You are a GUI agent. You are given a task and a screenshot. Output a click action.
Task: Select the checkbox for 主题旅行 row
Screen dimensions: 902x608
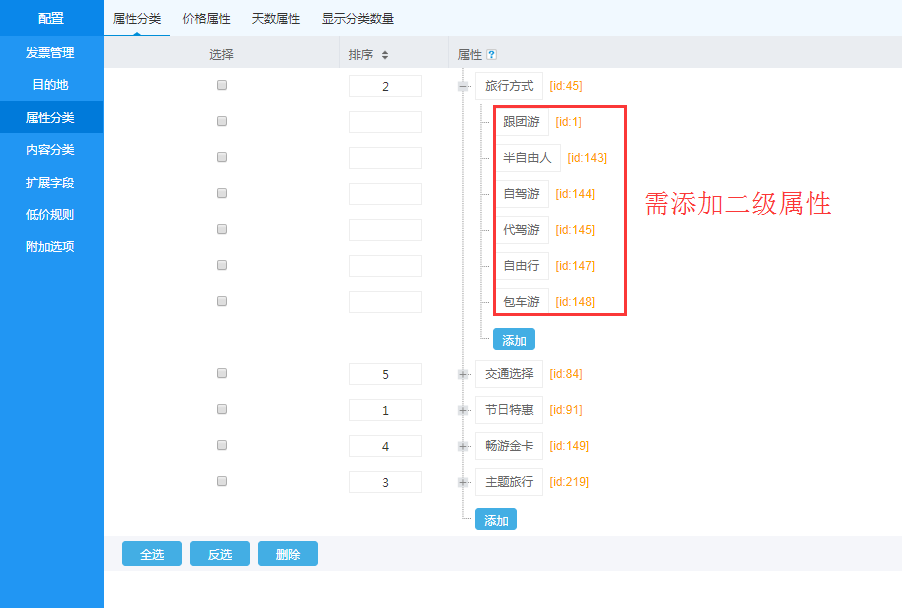tap(222, 481)
